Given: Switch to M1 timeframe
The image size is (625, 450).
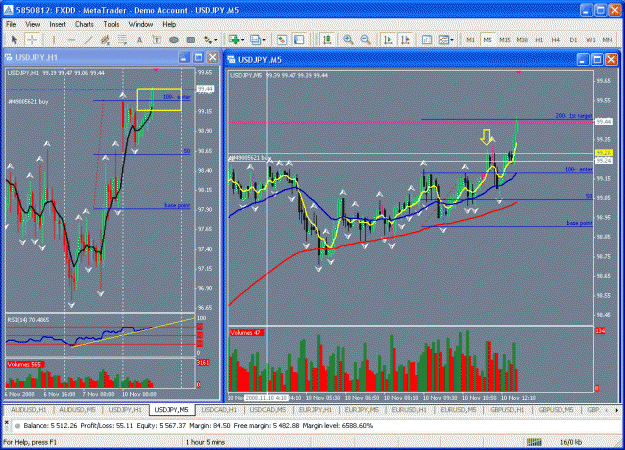Looking at the screenshot, I should click(470, 40).
